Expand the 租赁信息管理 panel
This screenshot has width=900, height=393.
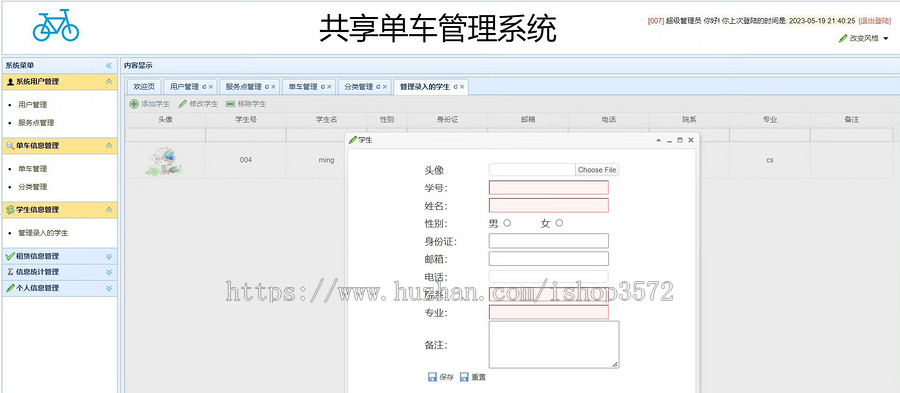[109, 256]
